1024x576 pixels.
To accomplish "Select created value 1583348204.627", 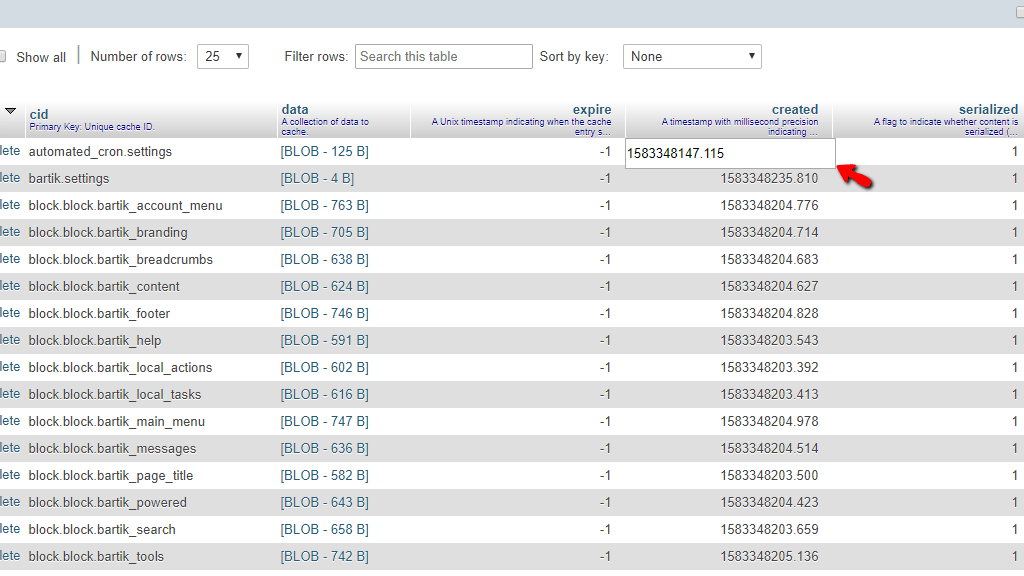I will (769, 286).
